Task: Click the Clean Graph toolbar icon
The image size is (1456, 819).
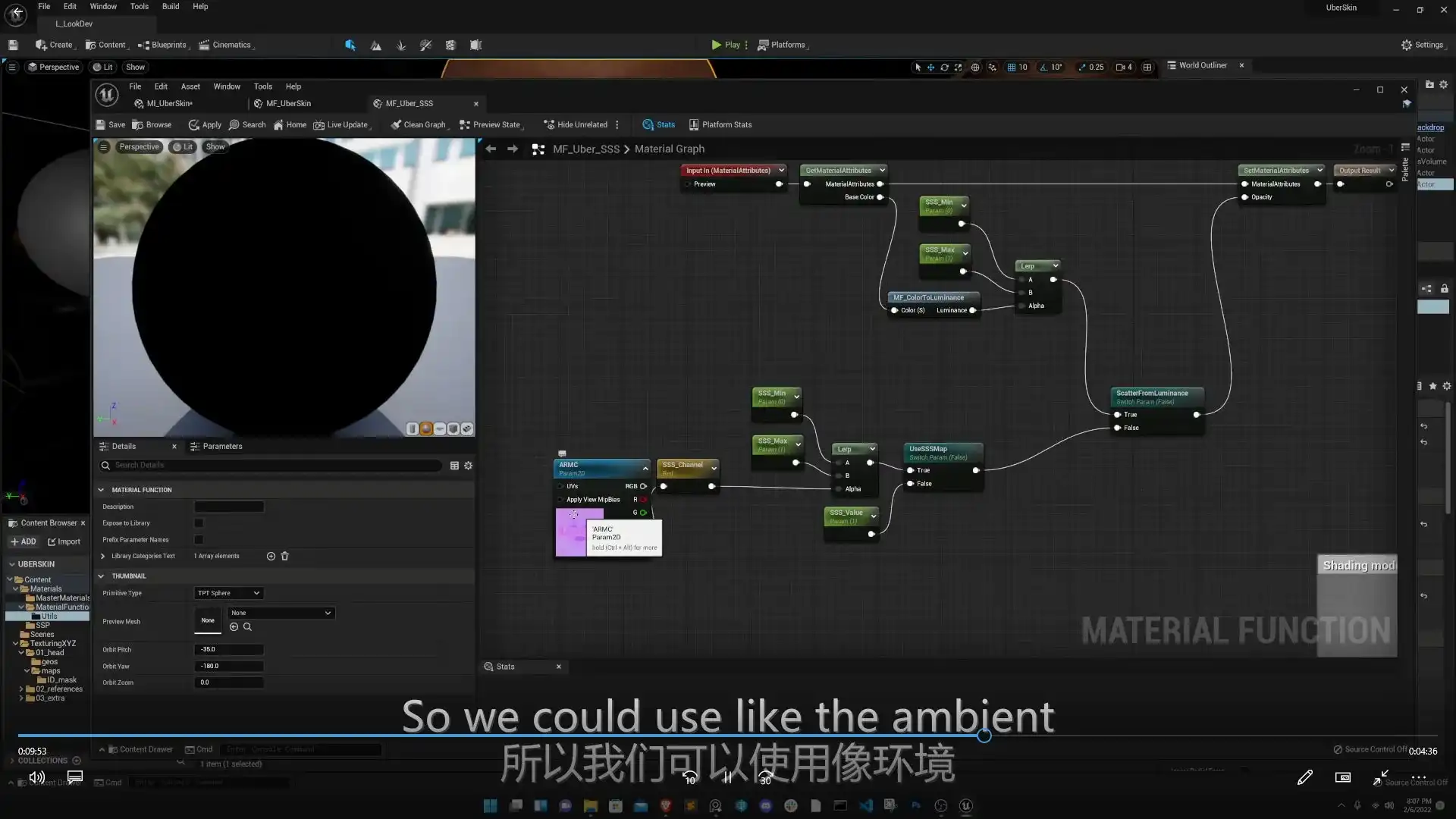Action: pyautogui.click(x=395, y=125)
